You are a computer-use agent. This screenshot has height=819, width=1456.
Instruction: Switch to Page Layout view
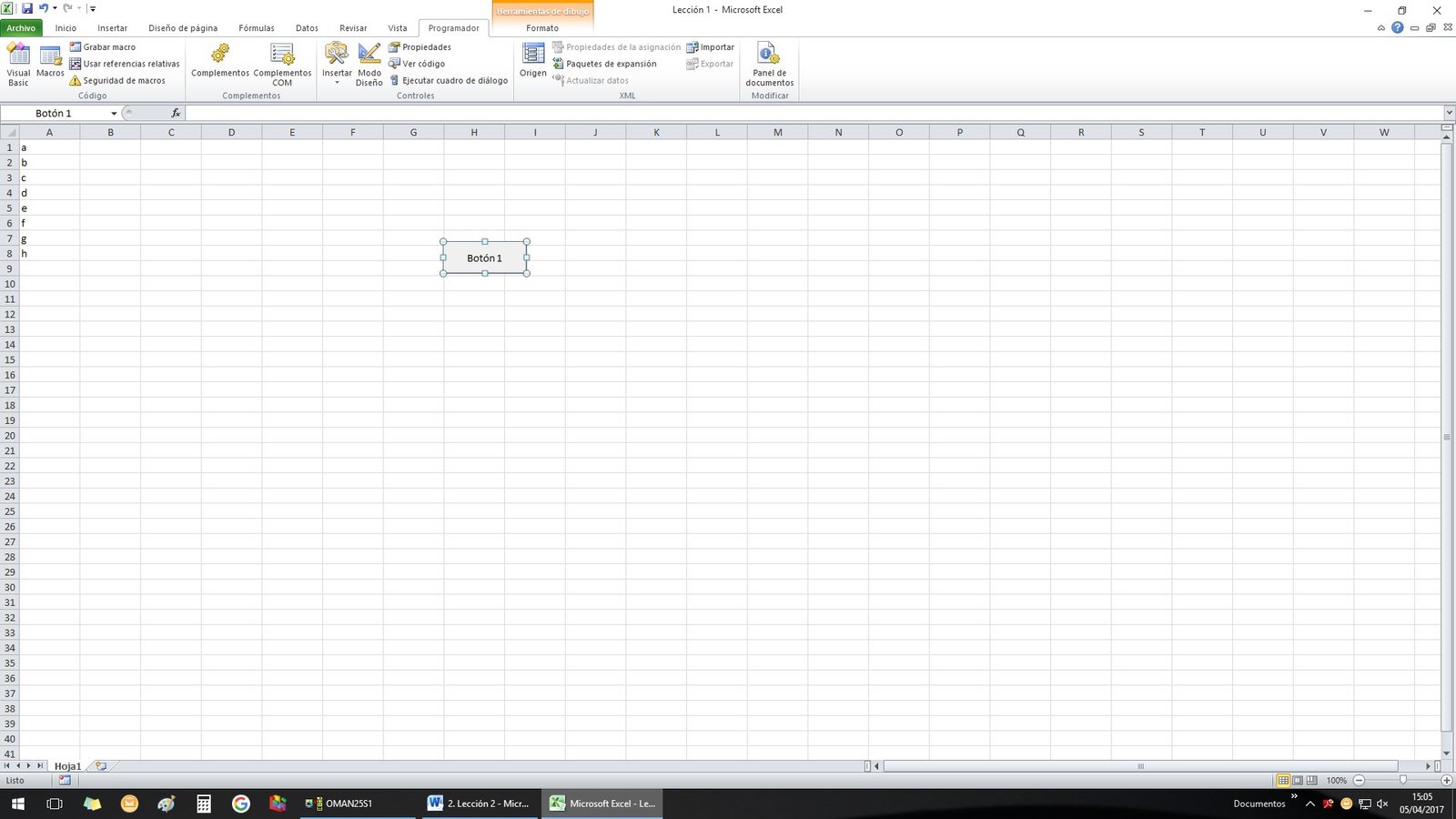(x=1298, y=781)
